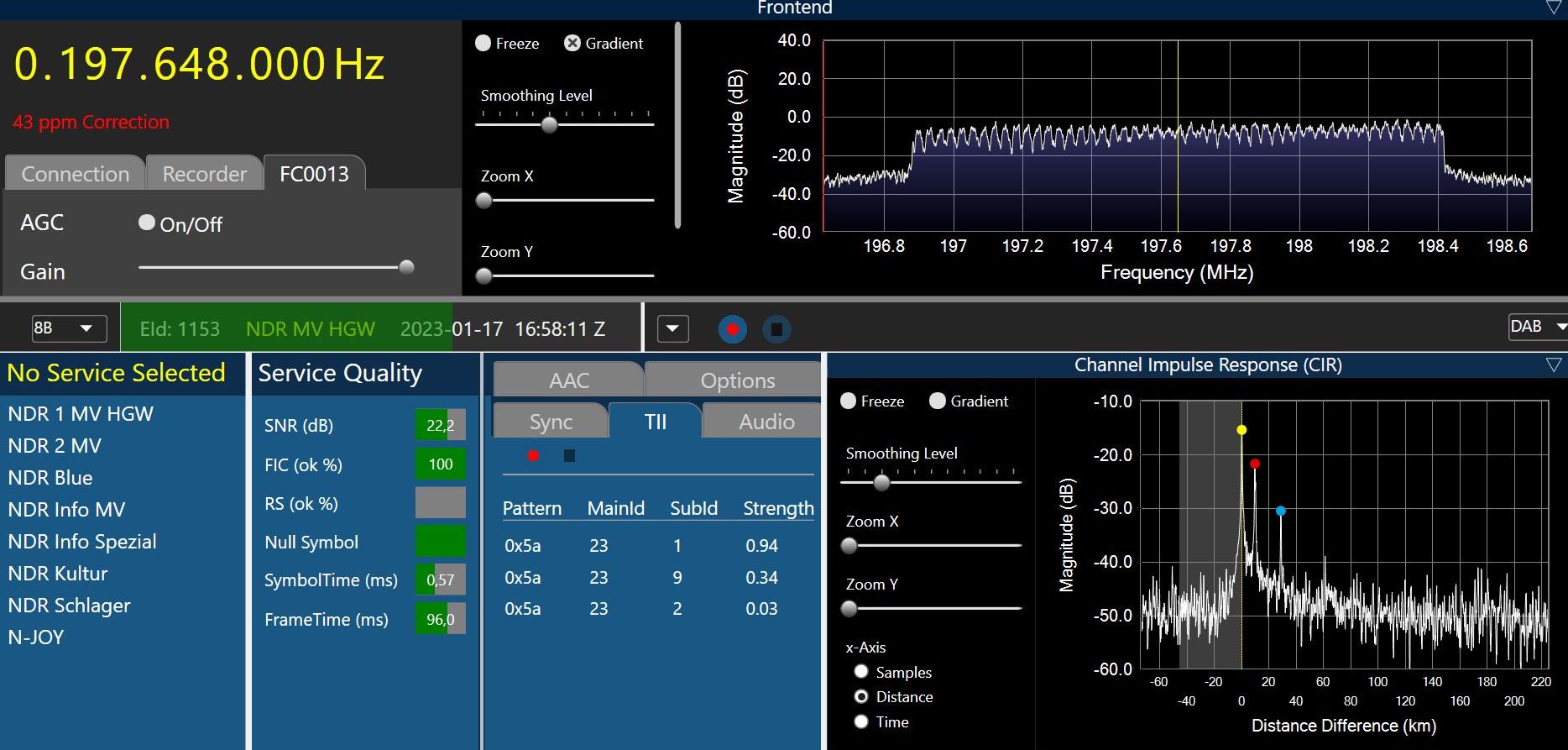Screen dimensions: 1568x750
Task: Click the blue peak marker in the CIR plot
Action: tap(1281, 511)
